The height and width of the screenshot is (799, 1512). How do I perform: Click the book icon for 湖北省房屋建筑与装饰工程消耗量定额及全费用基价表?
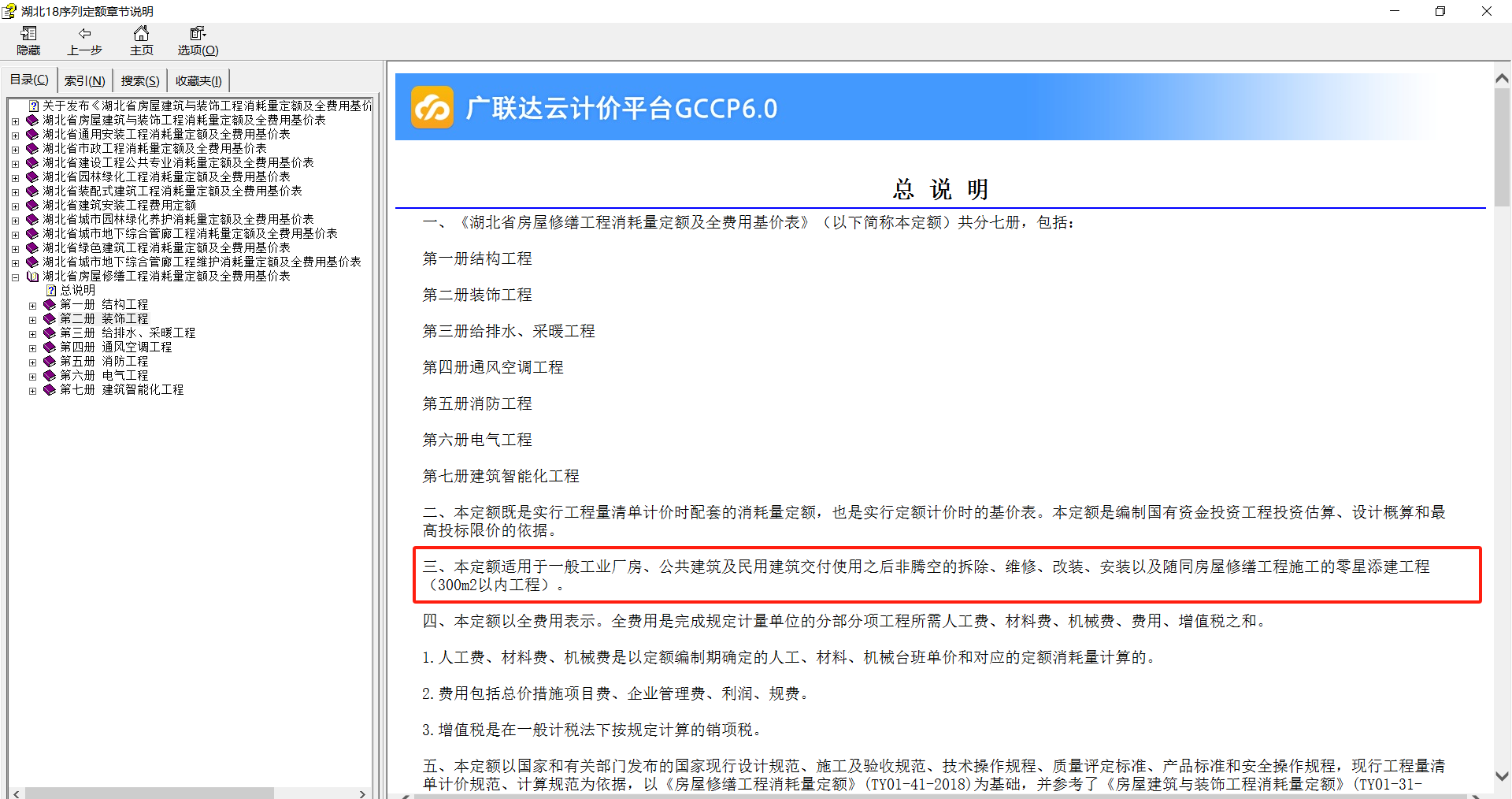click(32, 120)
